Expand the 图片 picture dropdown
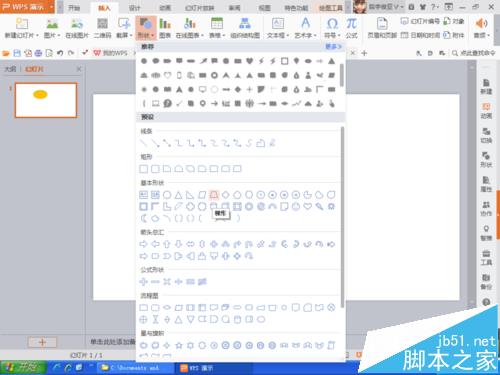This screenshot has width=500, height=375. [x=59, y=35]
